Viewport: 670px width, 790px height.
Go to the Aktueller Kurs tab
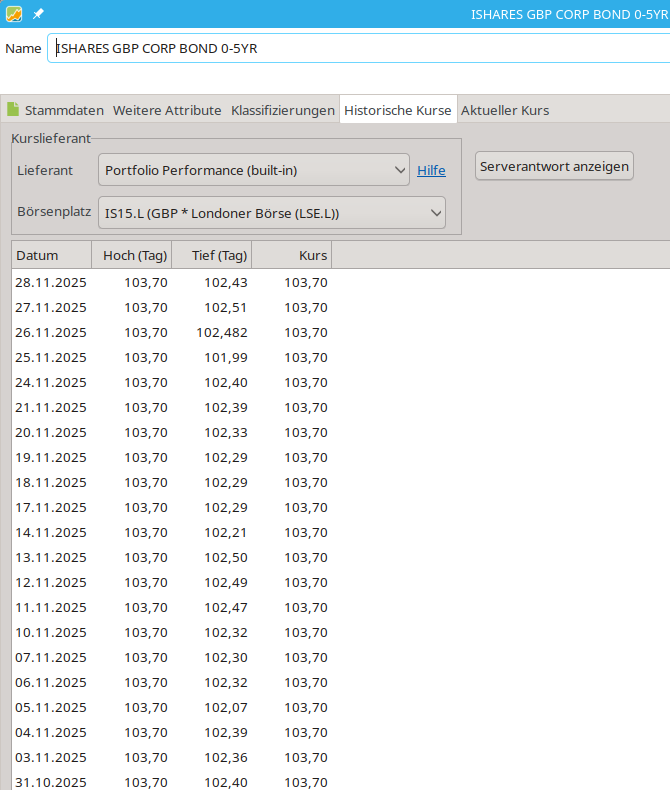point(504,110)
